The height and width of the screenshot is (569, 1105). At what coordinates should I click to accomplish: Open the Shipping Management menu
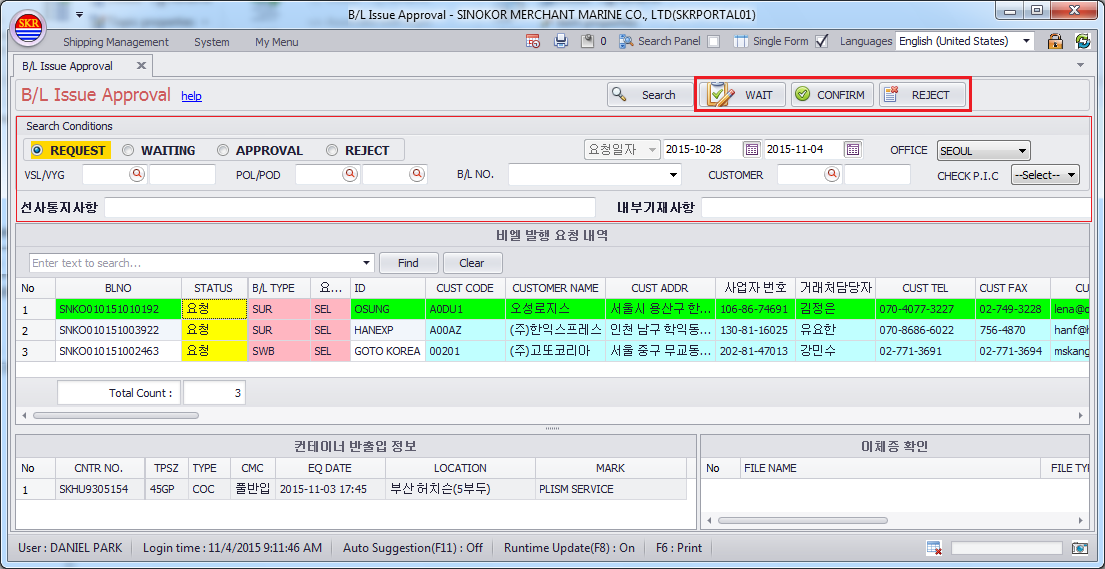tap(116, 42)
